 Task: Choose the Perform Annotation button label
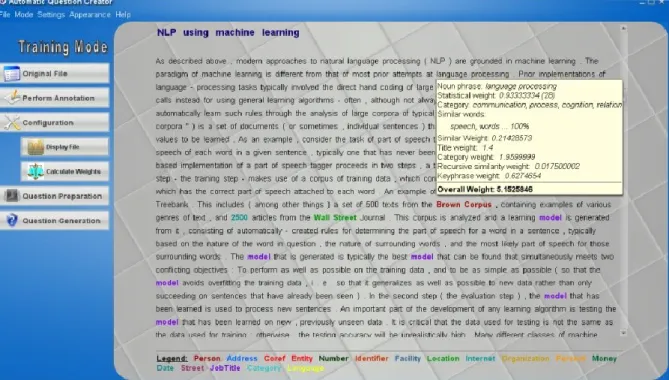[58, 98]
